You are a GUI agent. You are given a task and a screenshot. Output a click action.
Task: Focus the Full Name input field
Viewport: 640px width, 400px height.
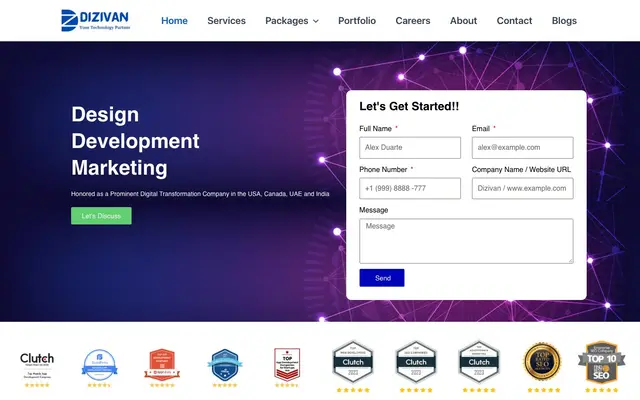click(x=410, y=147)
